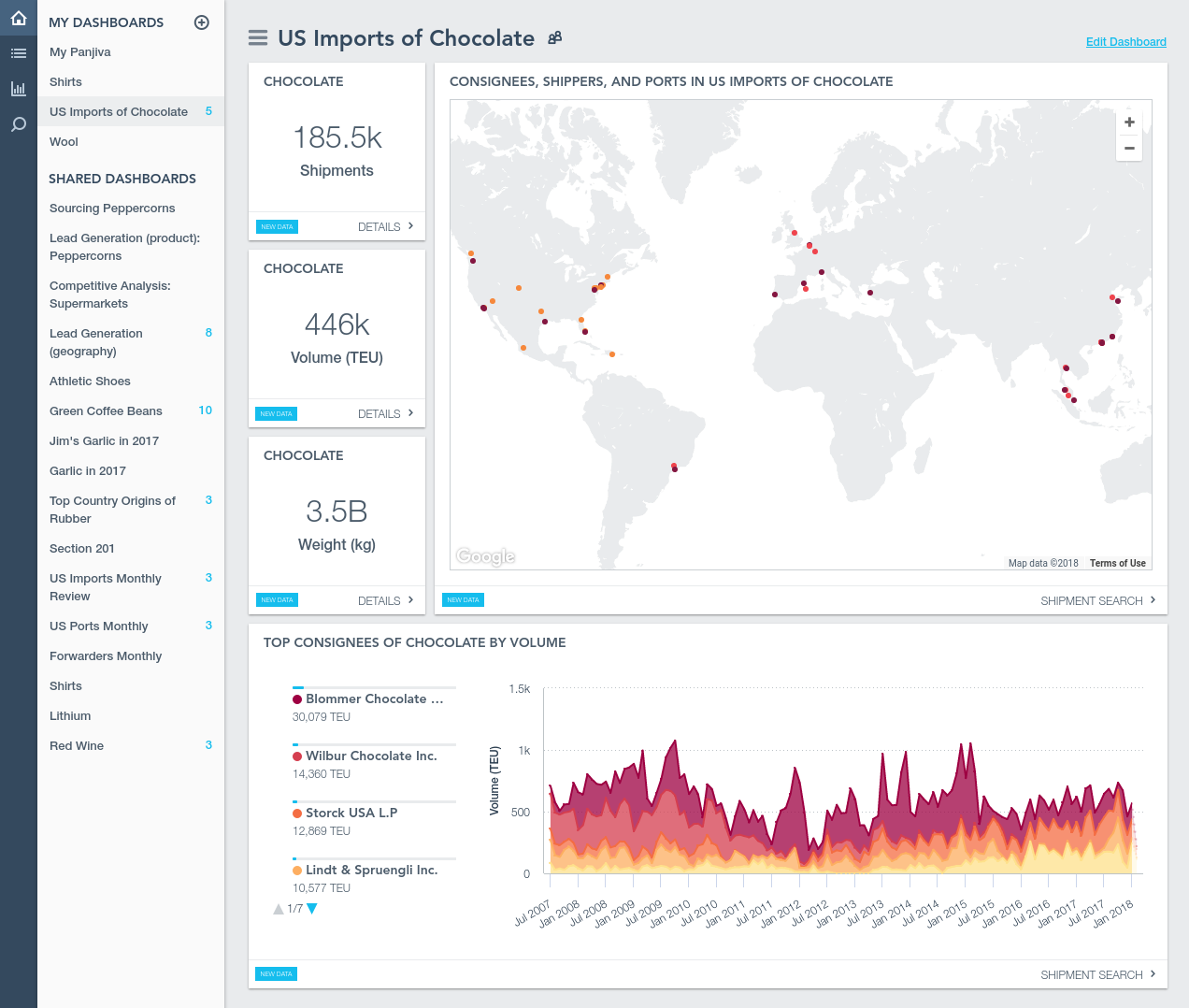Zoom in on the map
Viewport: 1189px width, 1008px height.
[1129, 122]
